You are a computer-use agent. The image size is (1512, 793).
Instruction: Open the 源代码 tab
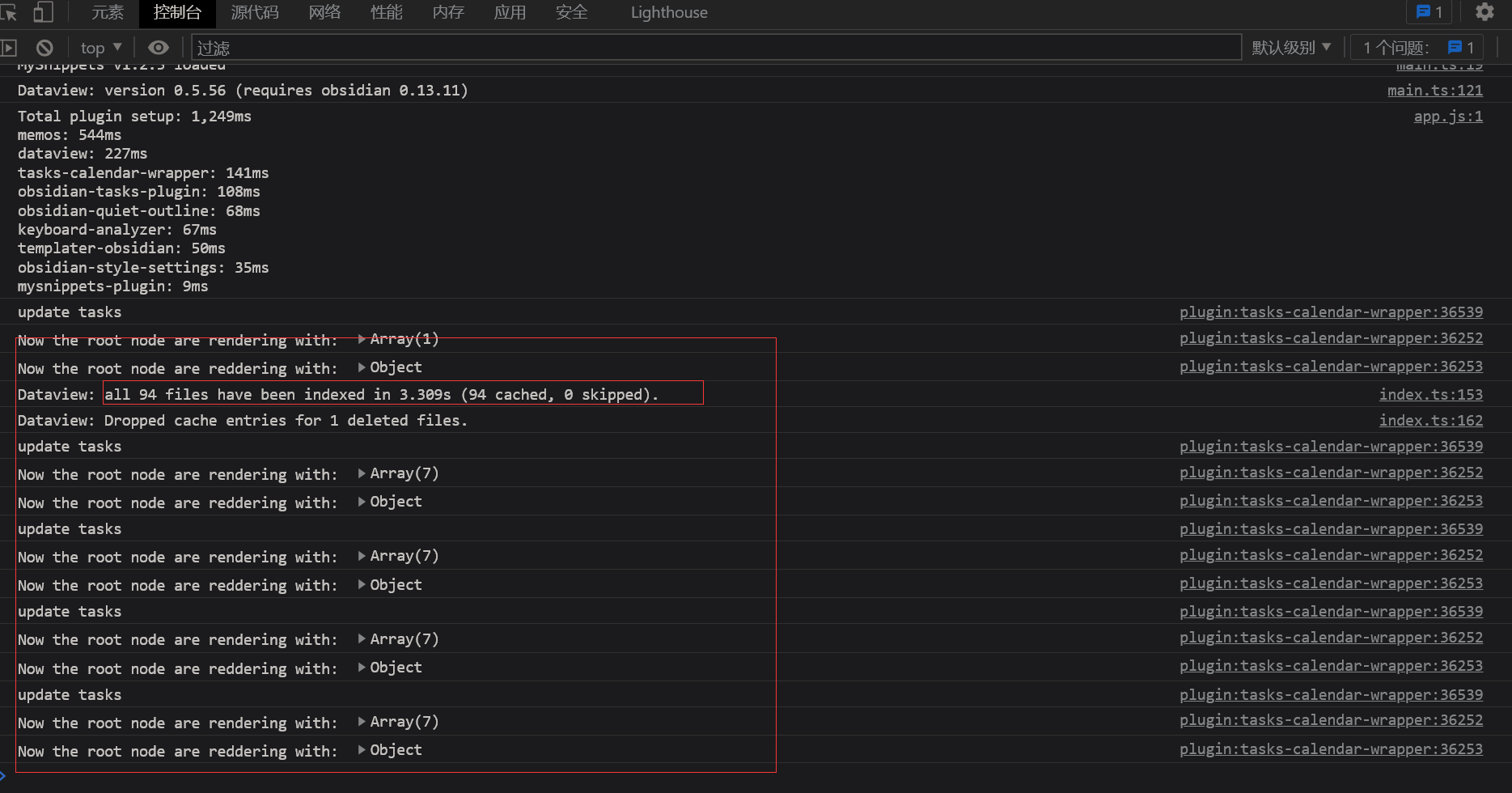(x=255, y=13)
